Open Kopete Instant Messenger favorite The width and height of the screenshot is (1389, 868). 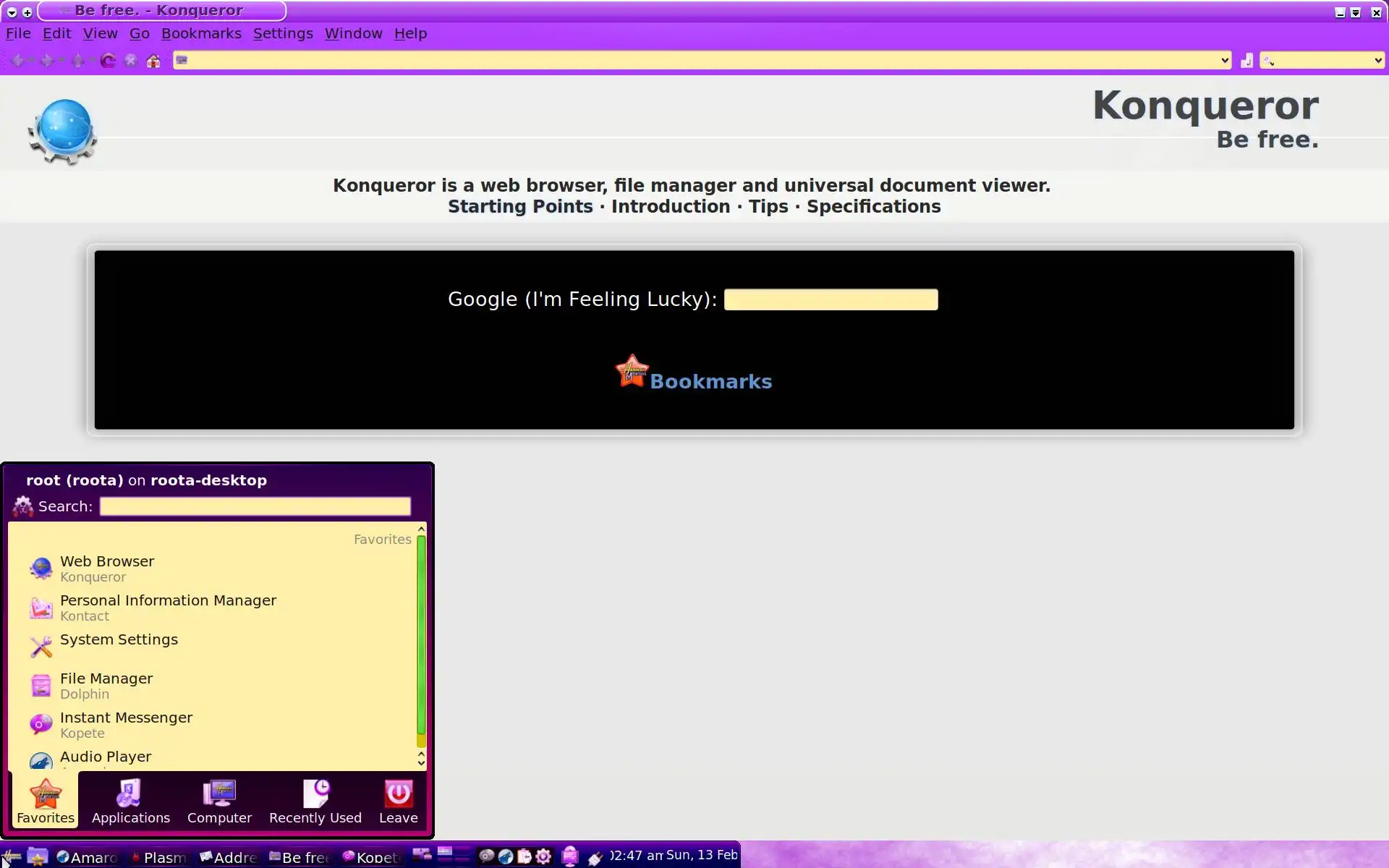[x=126, y=724]
